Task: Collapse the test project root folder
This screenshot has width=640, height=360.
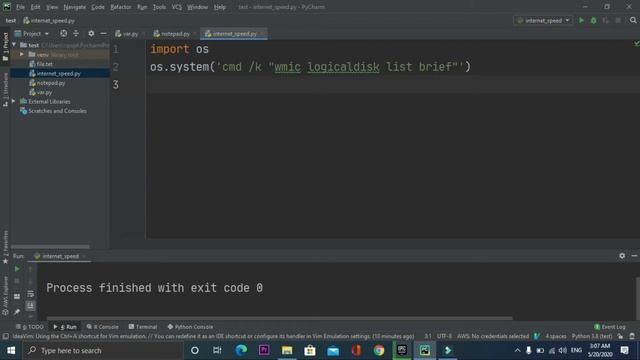Action: (14, 45)
